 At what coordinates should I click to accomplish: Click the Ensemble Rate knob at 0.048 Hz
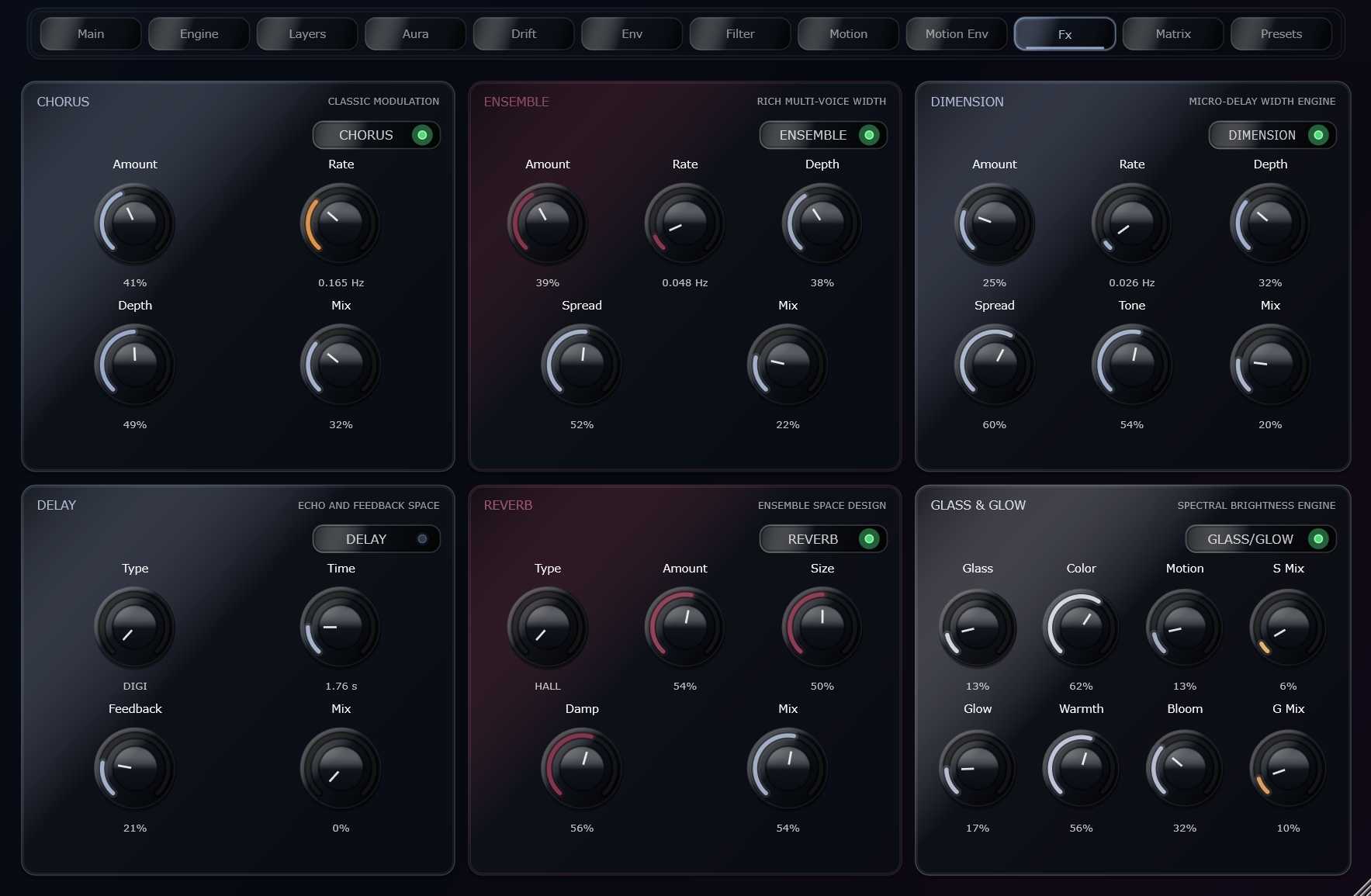click(684, 223)
